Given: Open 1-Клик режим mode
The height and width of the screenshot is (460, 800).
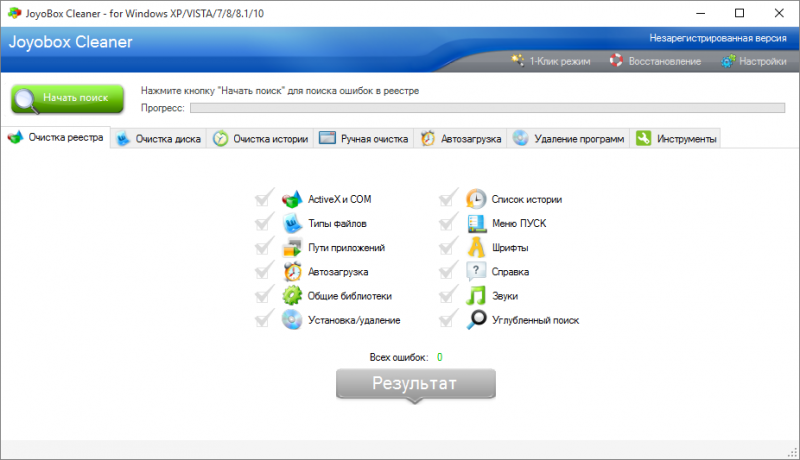Looking at the screenshot, I should click(x=551, y=61).
